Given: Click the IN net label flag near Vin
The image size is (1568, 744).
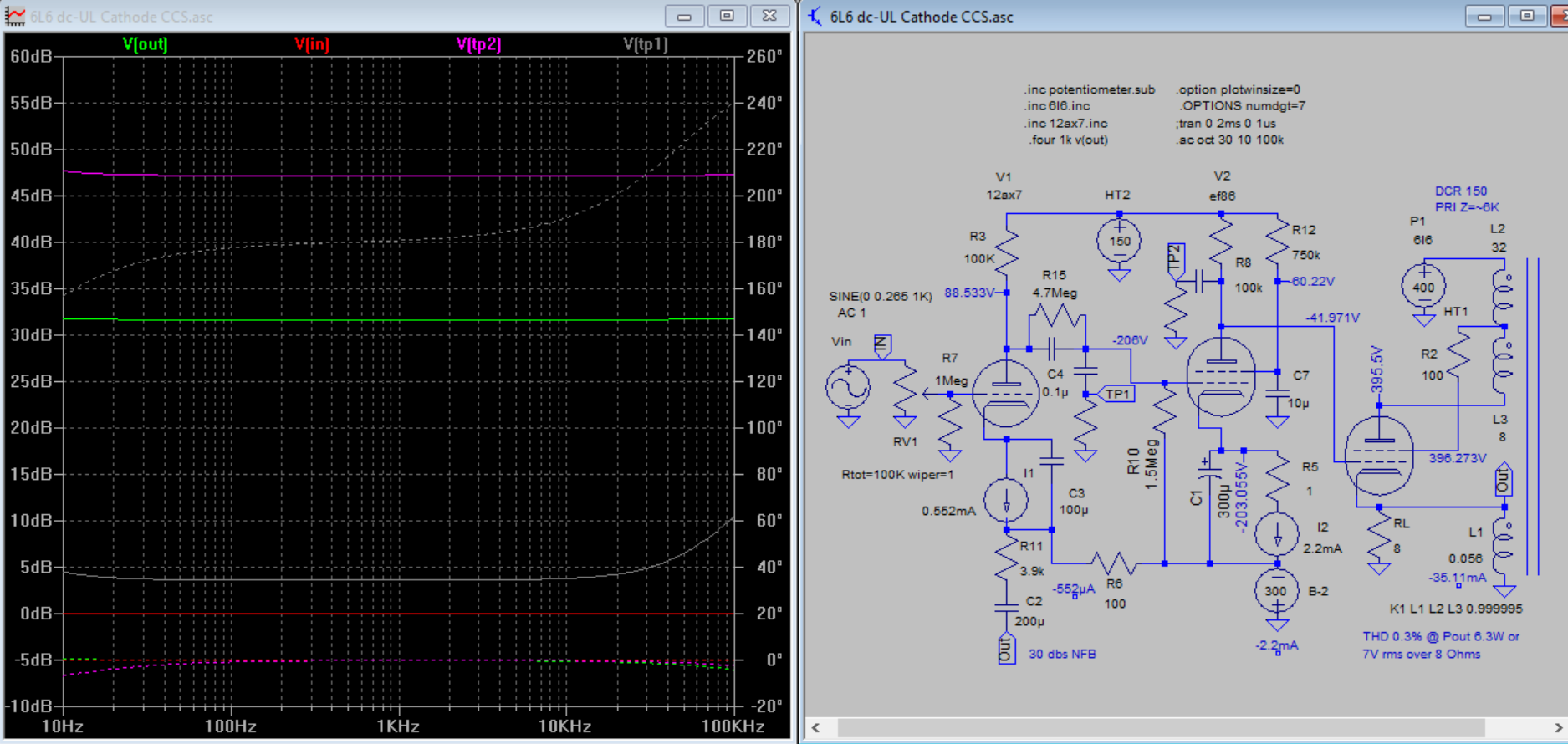Looking at the screenshot, I should (x=882, y=345).
